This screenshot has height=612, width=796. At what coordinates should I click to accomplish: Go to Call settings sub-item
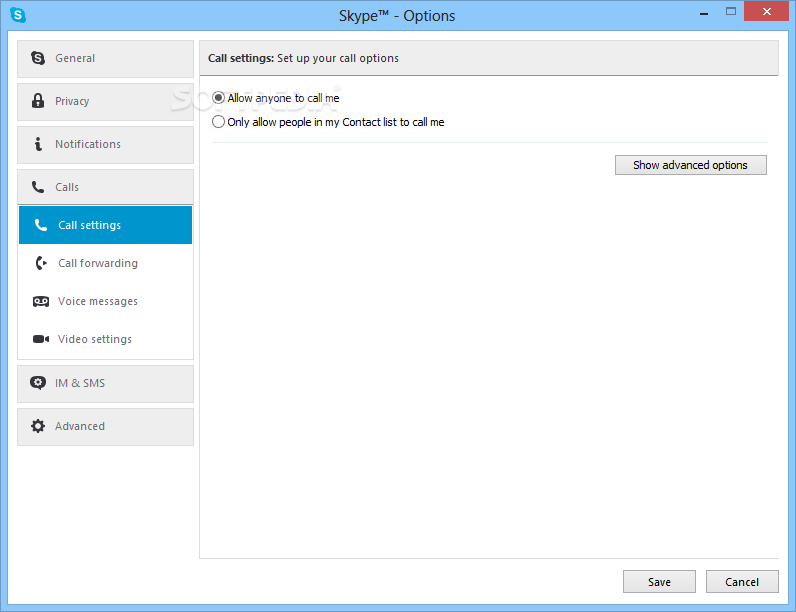point(106,225)
